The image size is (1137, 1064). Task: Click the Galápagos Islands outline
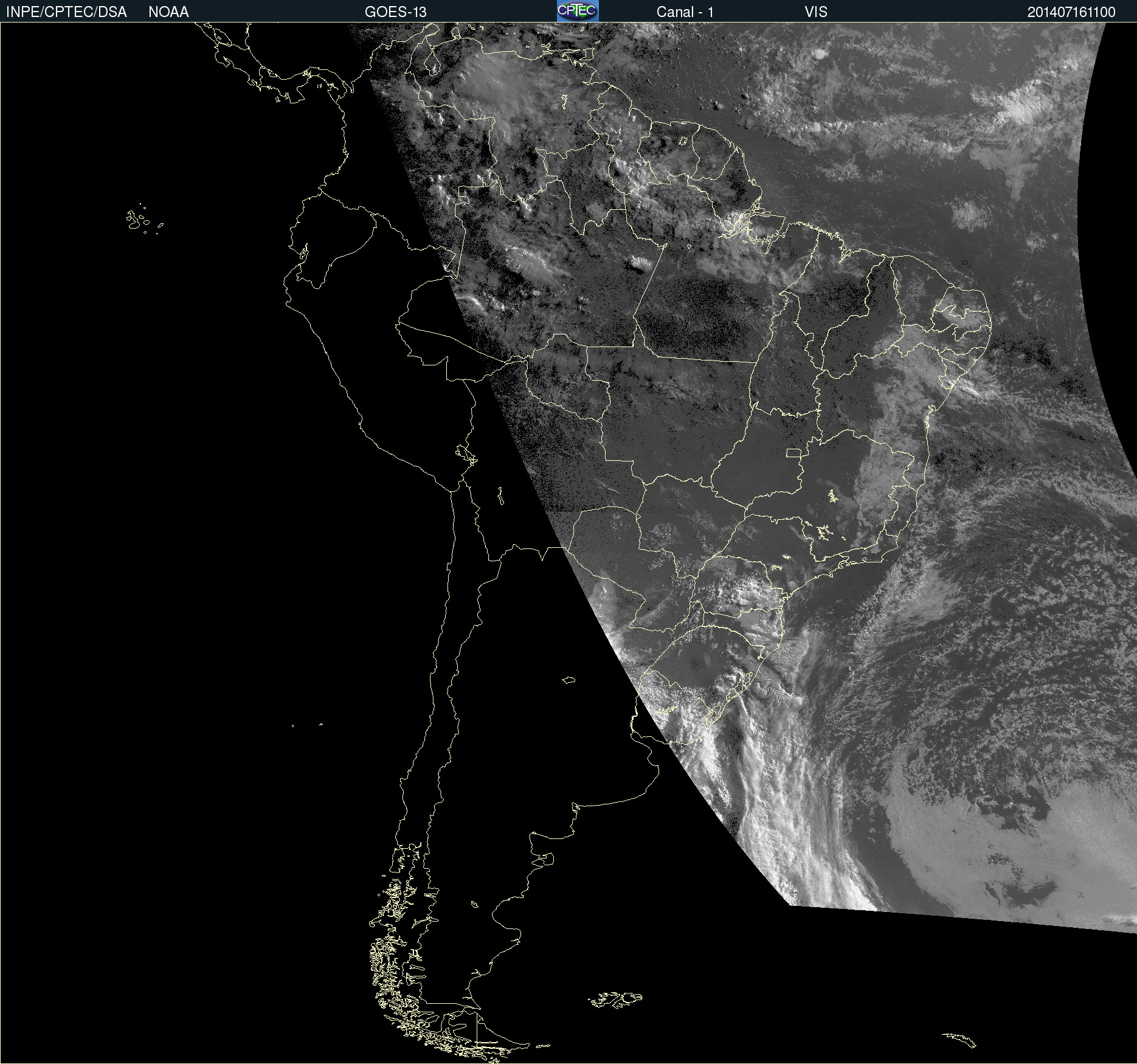point(137,220)
